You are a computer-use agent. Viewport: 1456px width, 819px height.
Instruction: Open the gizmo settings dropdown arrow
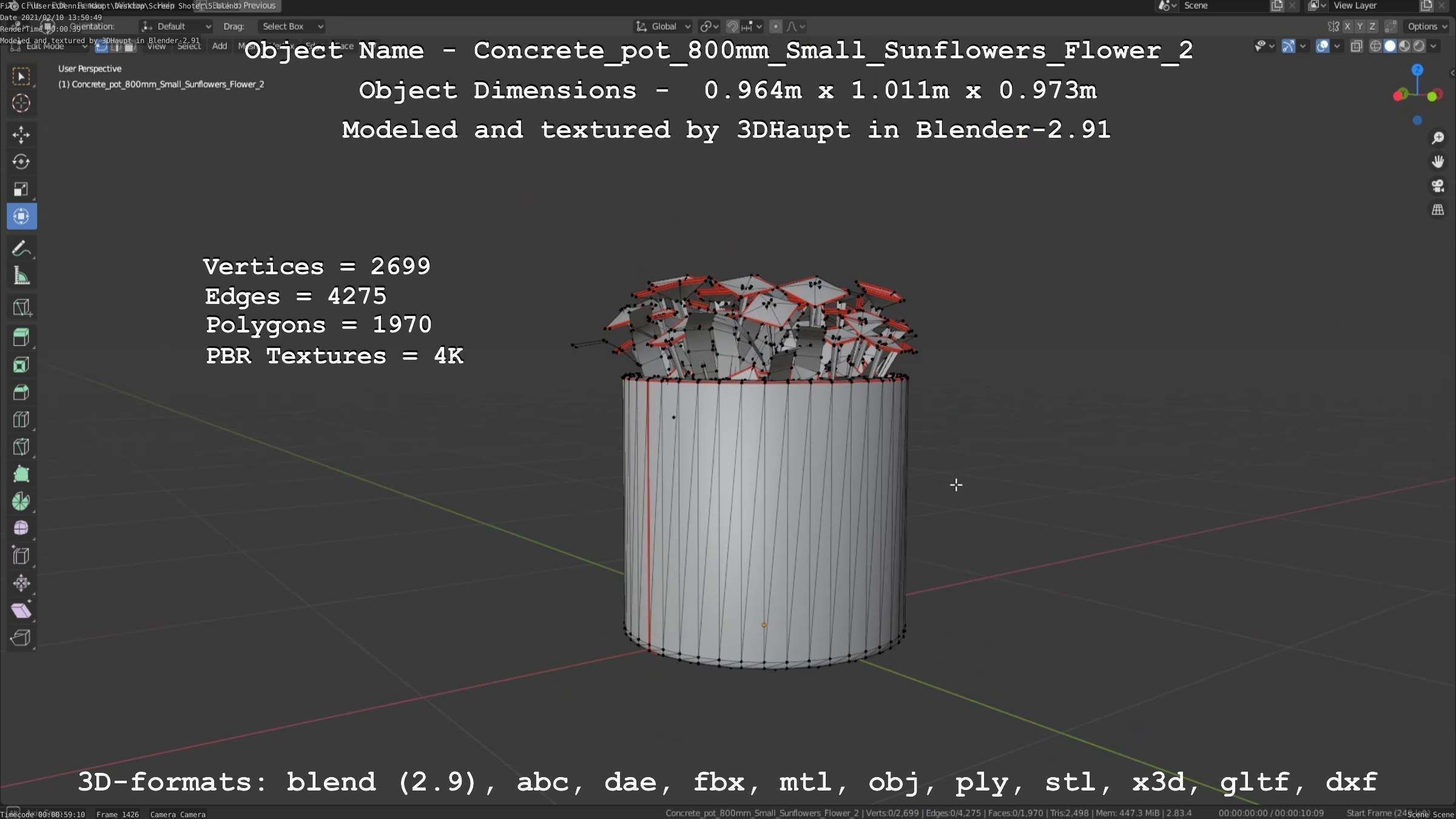1302,46
